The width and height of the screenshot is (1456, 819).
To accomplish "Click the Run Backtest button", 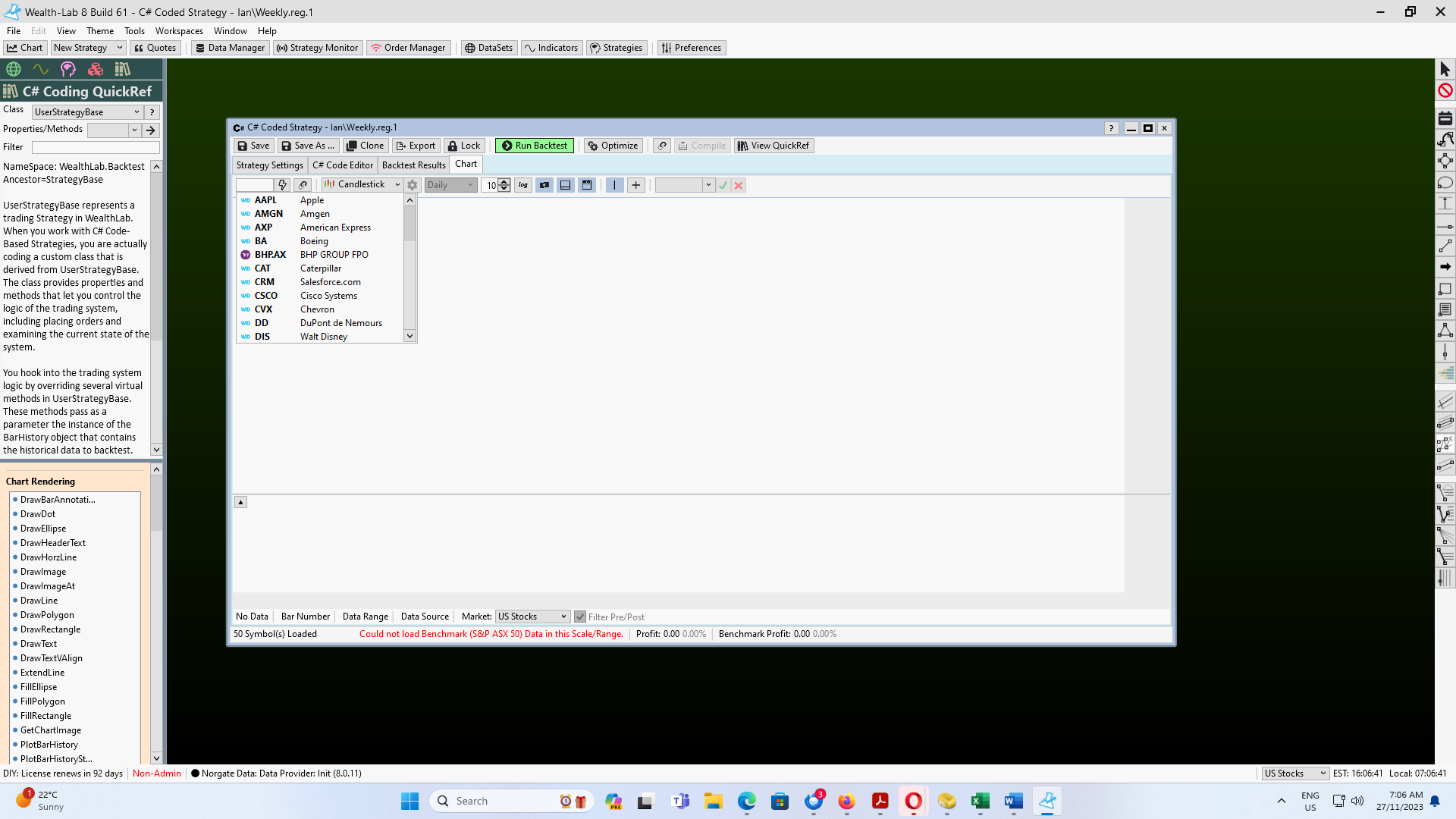I will (534, 146).
